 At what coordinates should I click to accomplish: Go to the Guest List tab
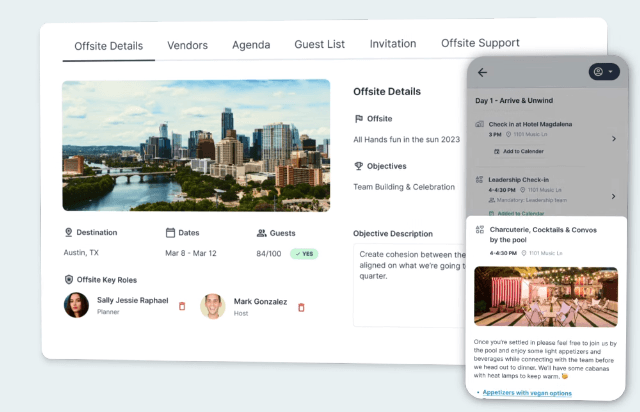tap(320, 44)
